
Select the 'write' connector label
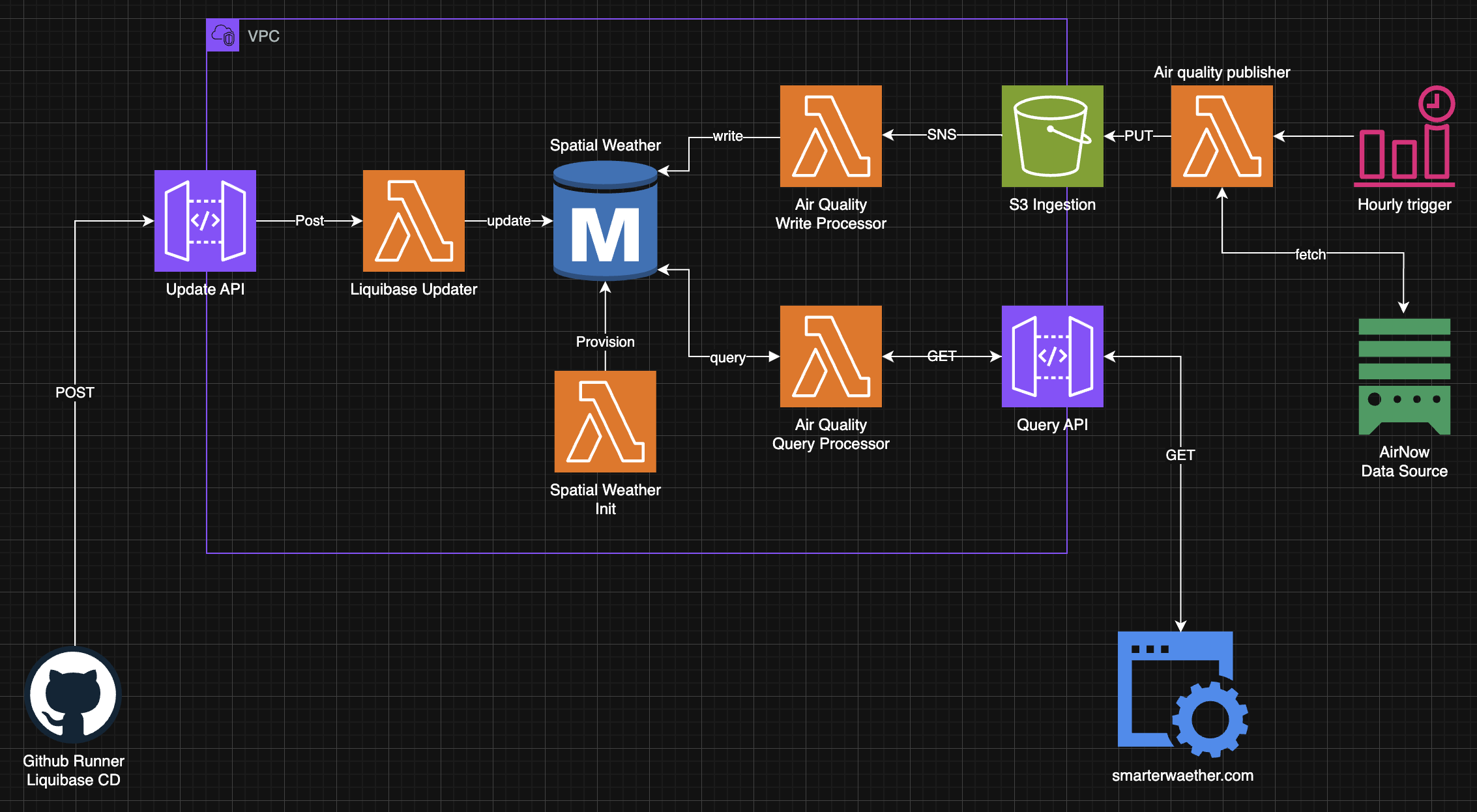point(728,136)
